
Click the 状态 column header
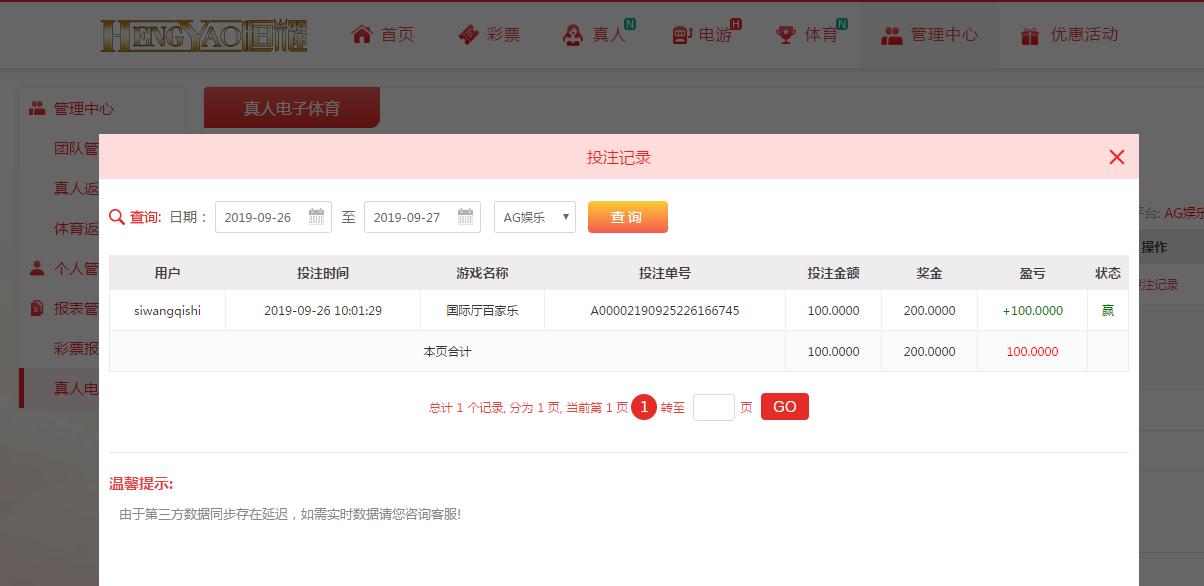tap(1108, 273)
